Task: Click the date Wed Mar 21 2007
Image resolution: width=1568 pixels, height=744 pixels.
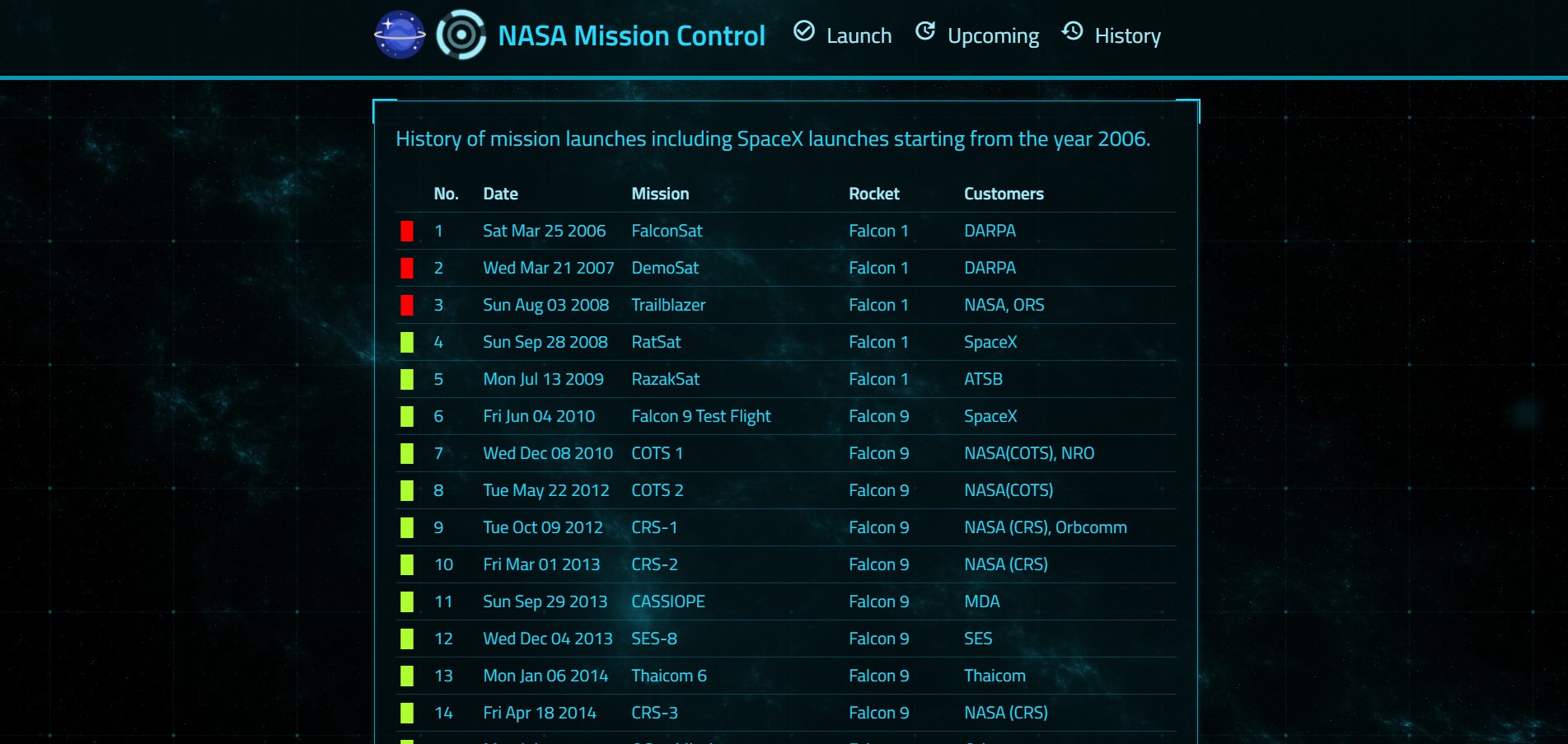Action: (549, 268)
